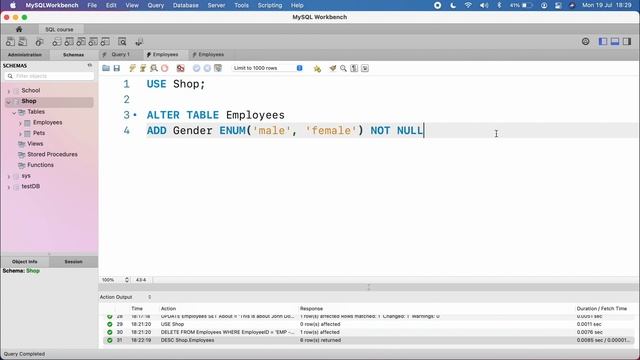Click the reconnect to DBMS icon
Viewport: 640px width, 360px height.
[139, 42]
